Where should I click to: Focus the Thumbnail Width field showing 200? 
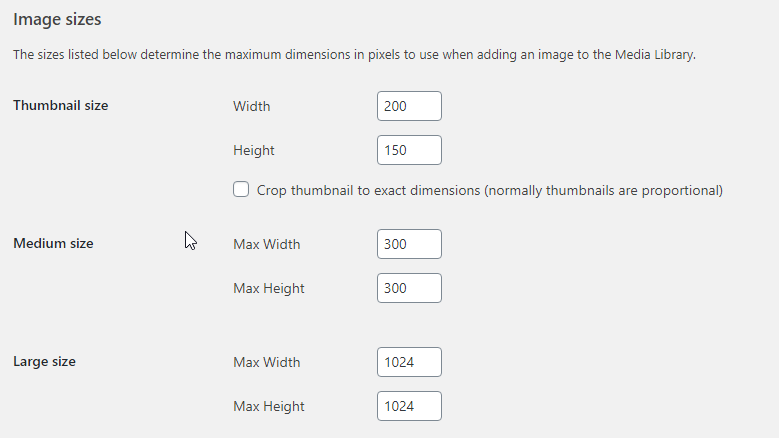pos(409,106)
